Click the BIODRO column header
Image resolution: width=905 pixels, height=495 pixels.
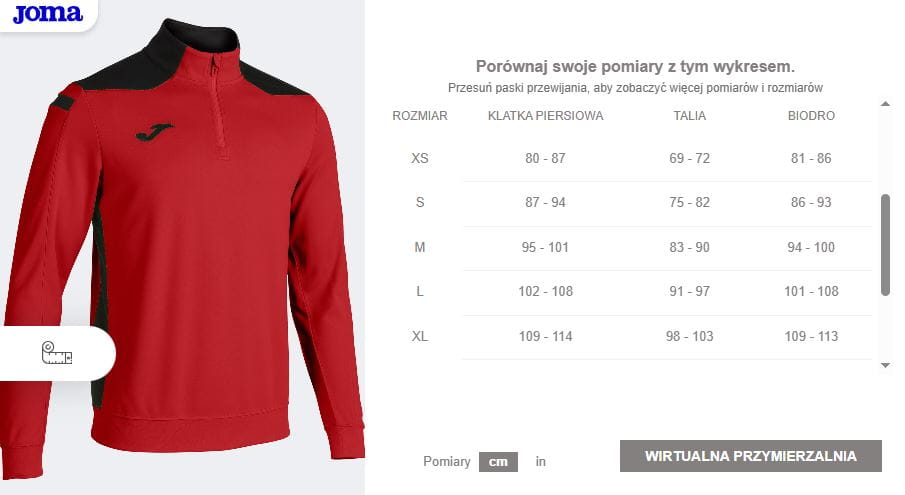[811, 116]
